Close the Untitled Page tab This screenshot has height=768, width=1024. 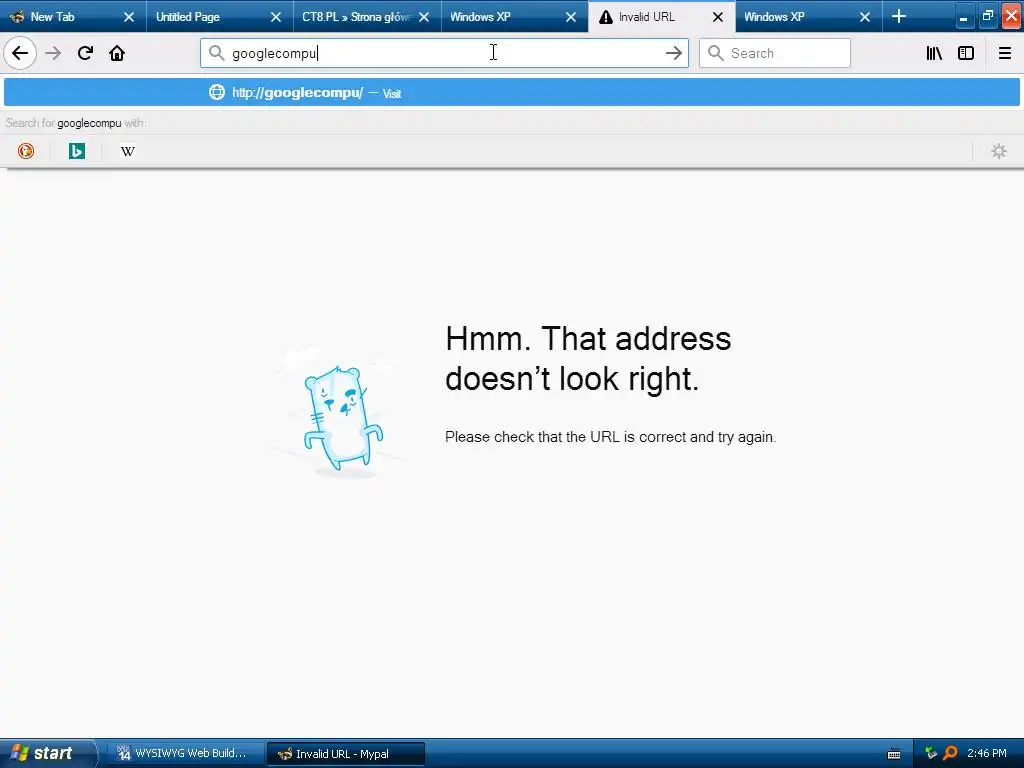point(276,17)
